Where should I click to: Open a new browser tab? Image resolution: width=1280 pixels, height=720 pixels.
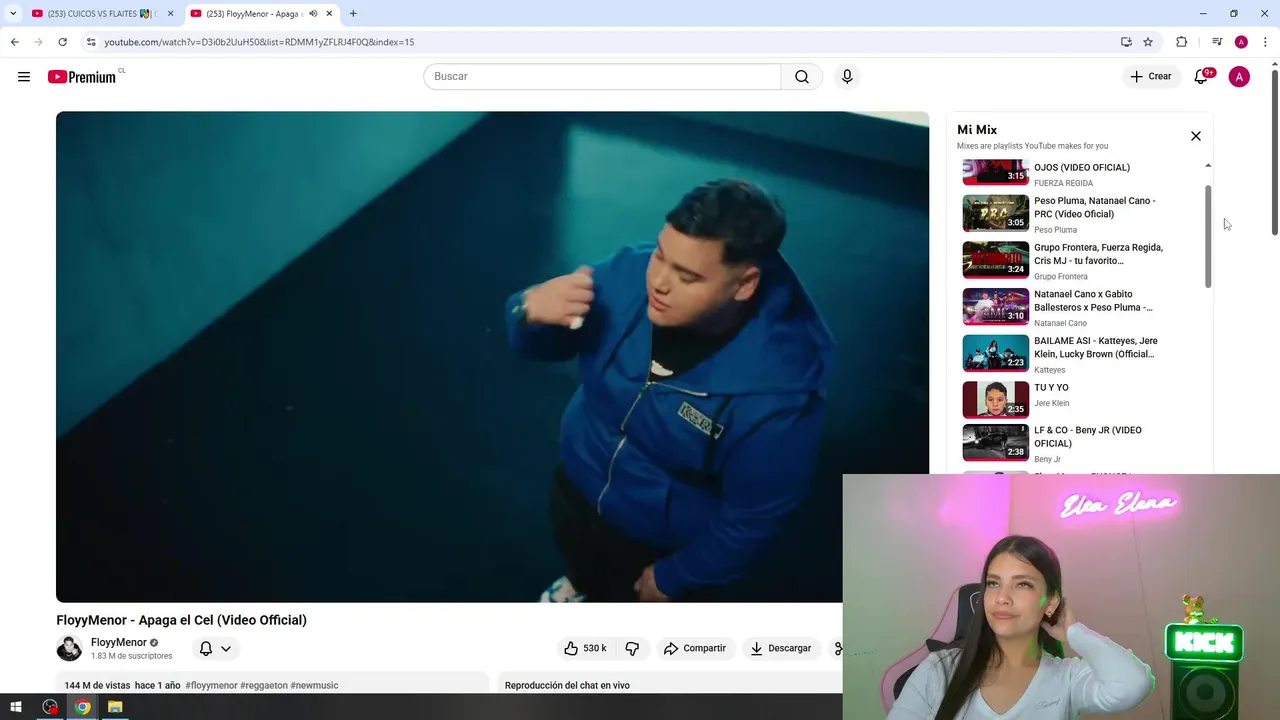(353, 14)
